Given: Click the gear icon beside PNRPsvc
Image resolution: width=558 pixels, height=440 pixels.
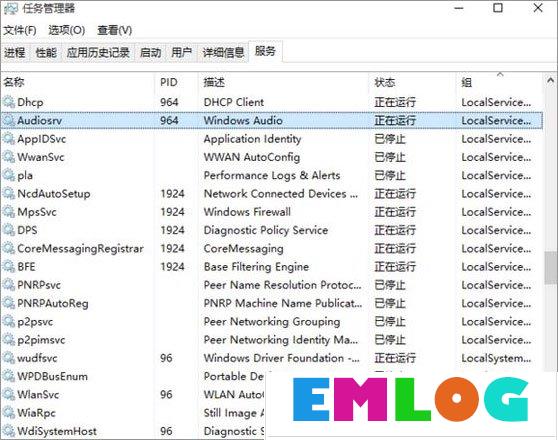Looking at the screenshot, I should [x=9, y=285].
